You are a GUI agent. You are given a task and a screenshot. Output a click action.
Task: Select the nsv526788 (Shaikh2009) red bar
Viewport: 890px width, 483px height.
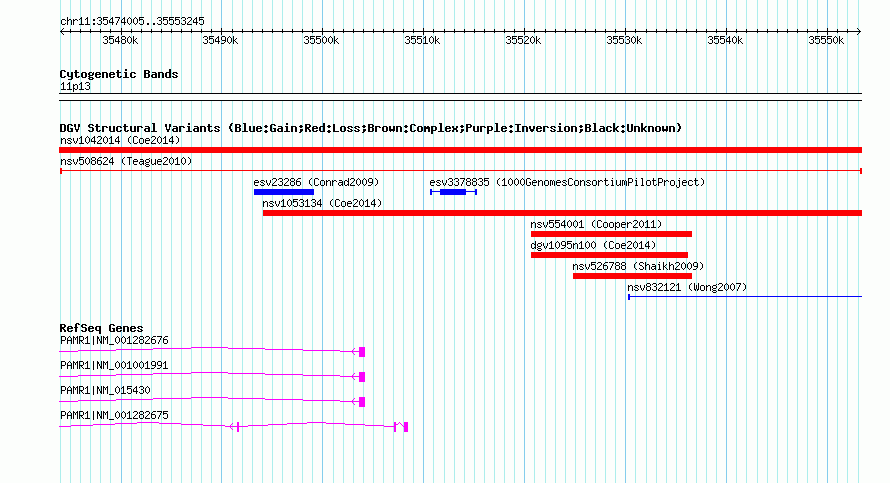[x=632, y=276]
